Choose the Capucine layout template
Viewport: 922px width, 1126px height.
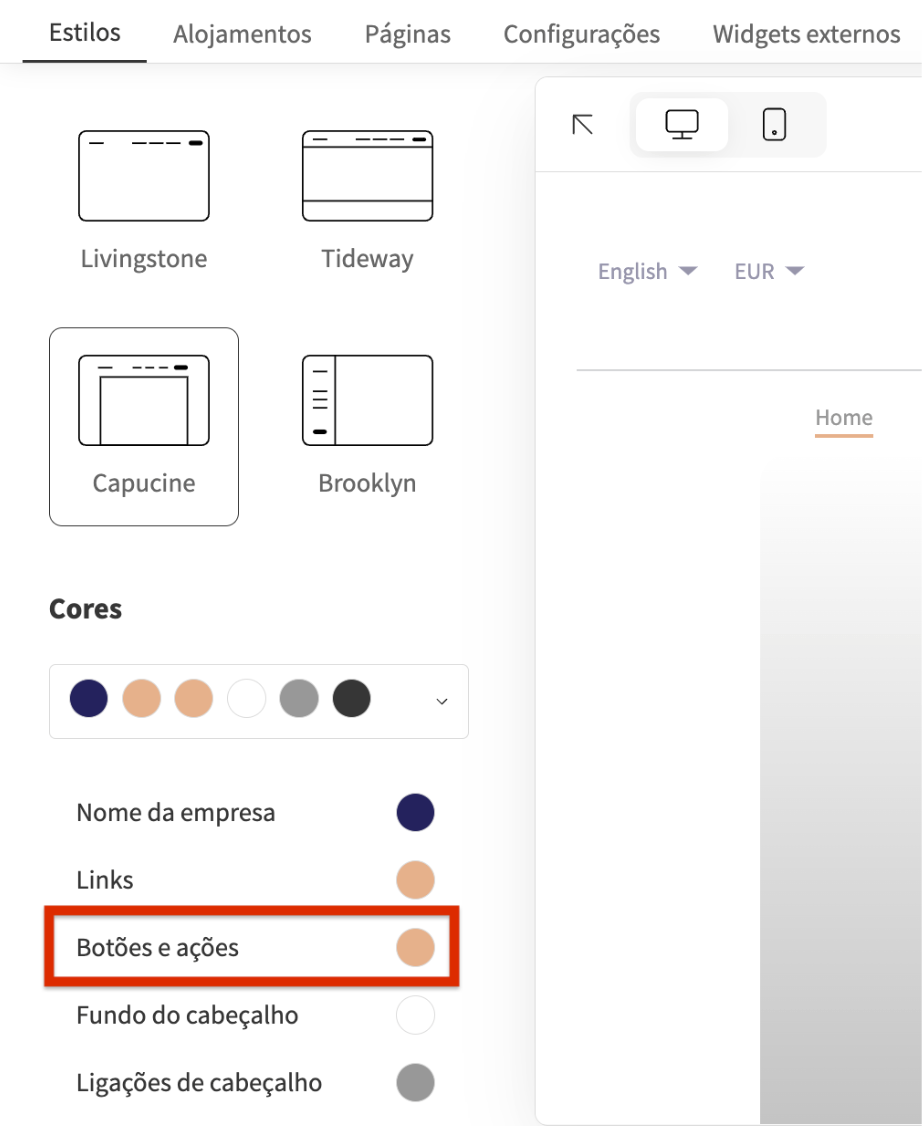coord(143,401)
